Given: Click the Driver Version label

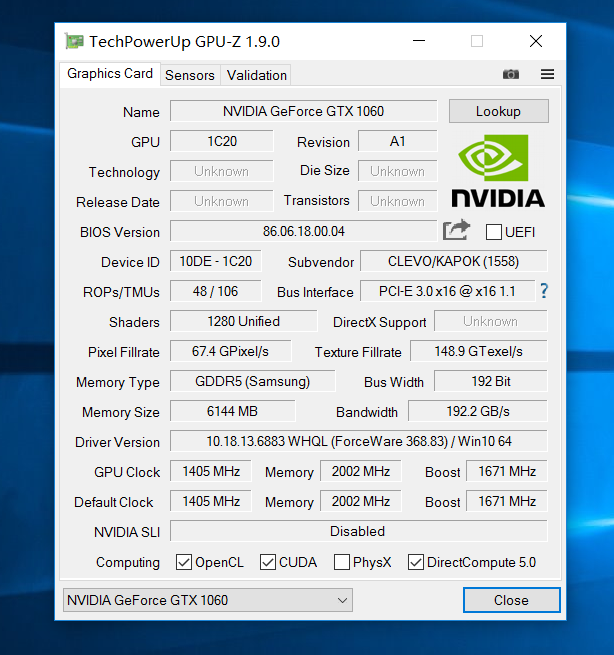Looking at the screenshot, I should click(x=117, y=442).
